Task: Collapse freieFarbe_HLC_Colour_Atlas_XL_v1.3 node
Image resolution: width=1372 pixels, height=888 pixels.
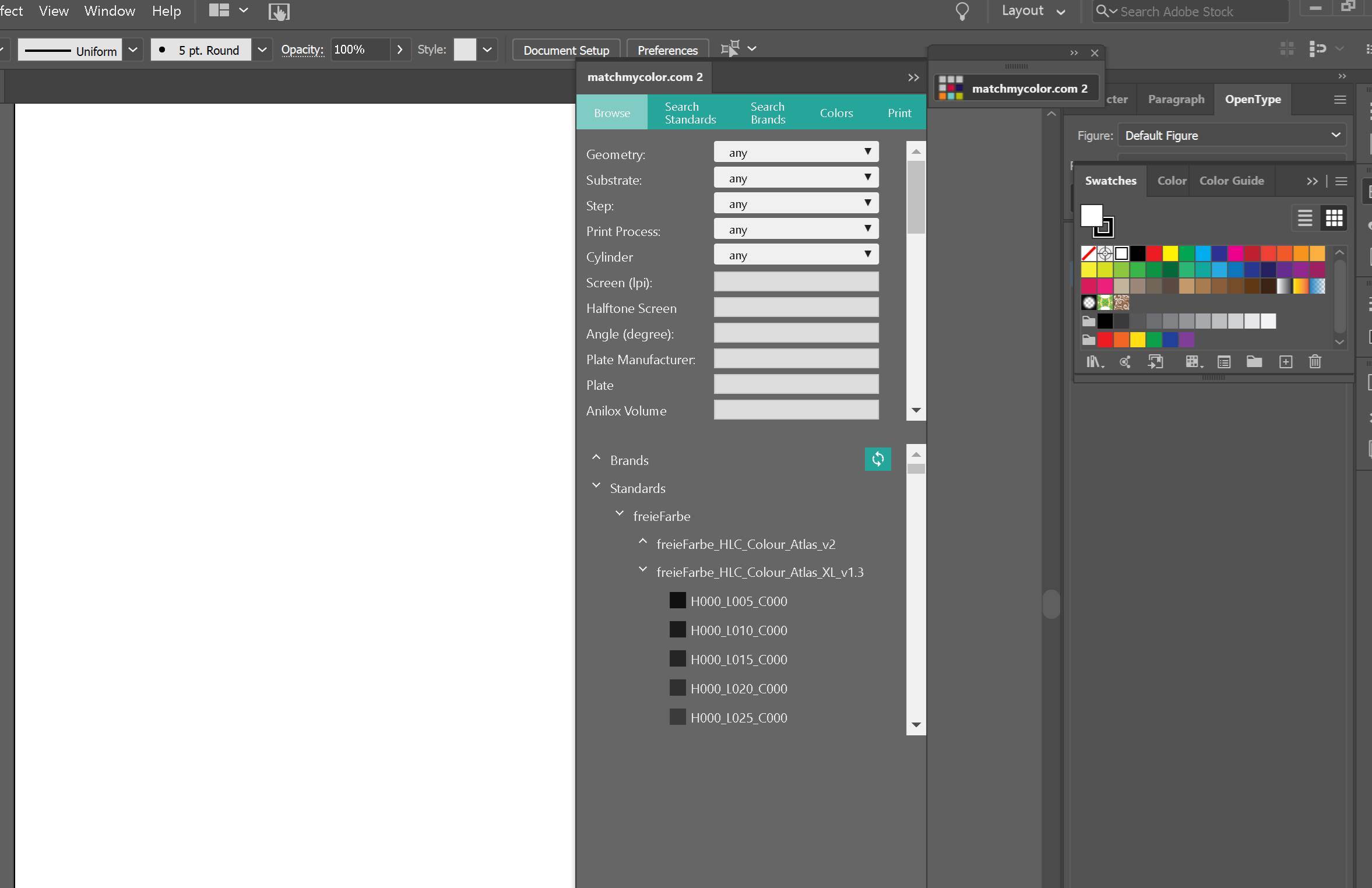Action: point(642,570)
